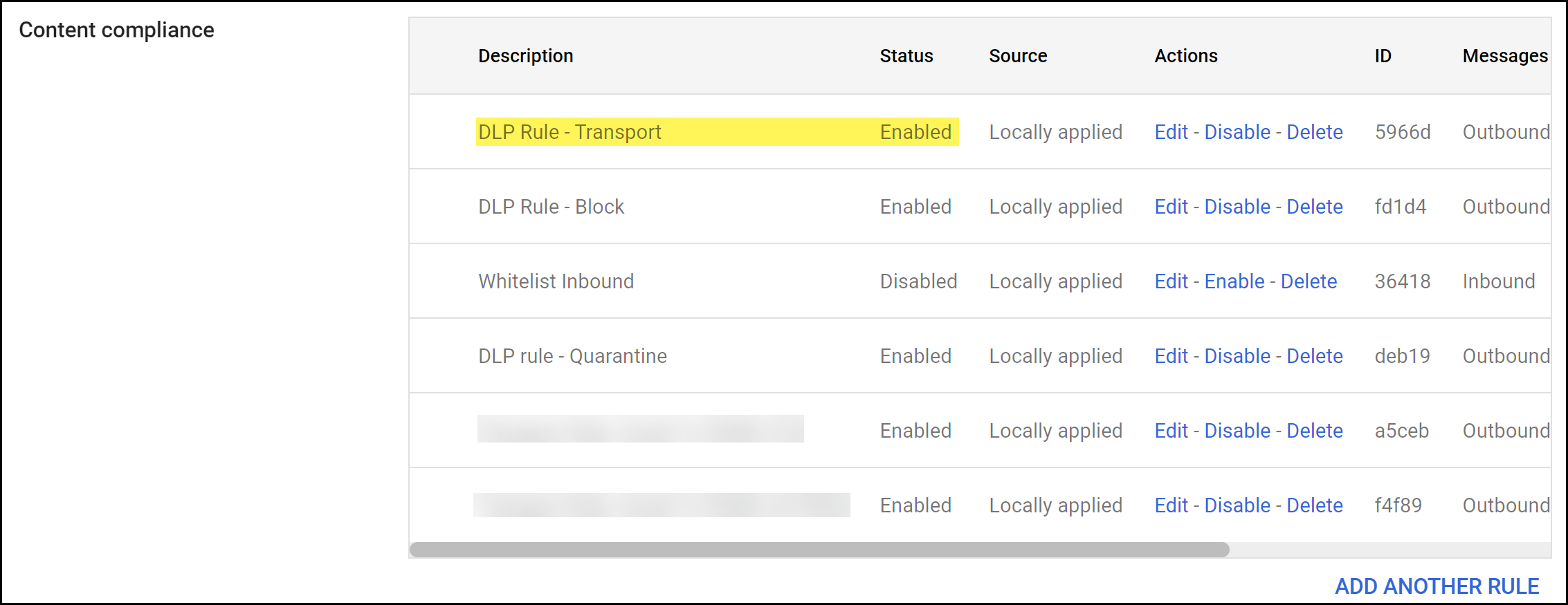Enable the Whitelist Inbound rule
The image size is (1568, 605).
(1234, 281)
